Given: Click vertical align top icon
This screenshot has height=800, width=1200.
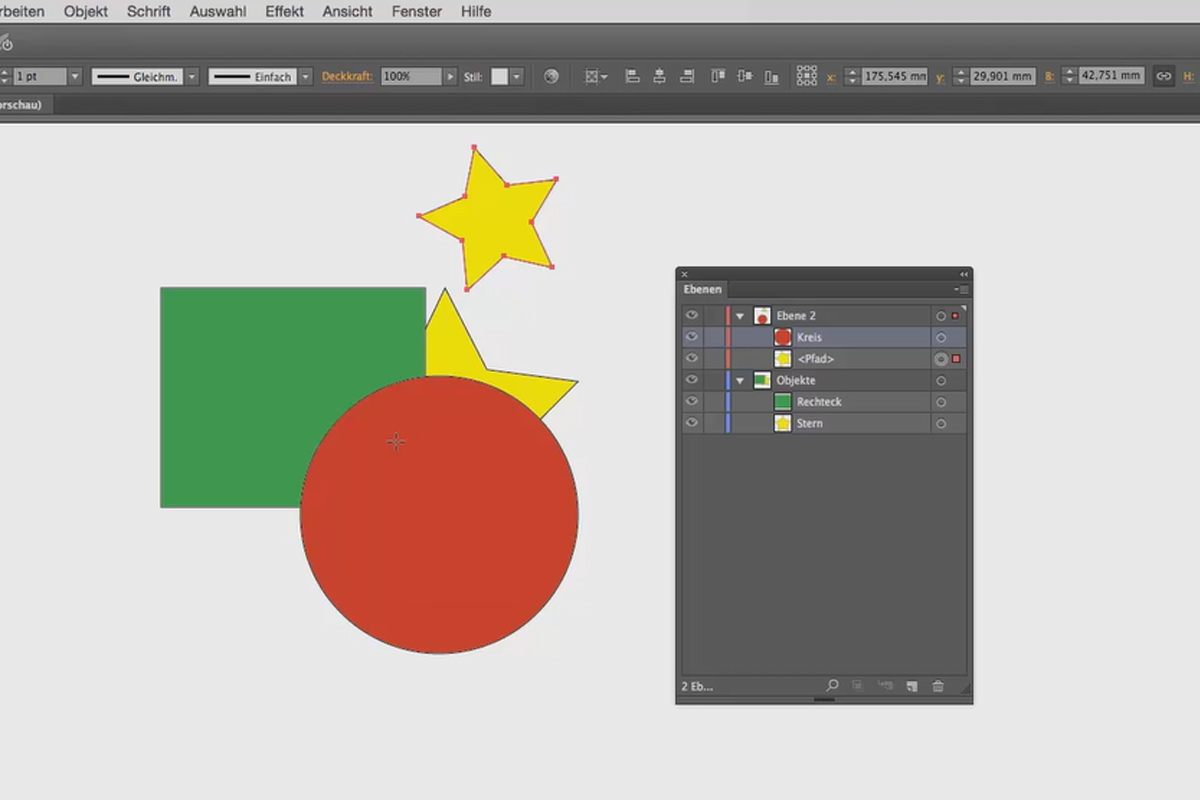Looking at the screenshot, I should 717,76.
